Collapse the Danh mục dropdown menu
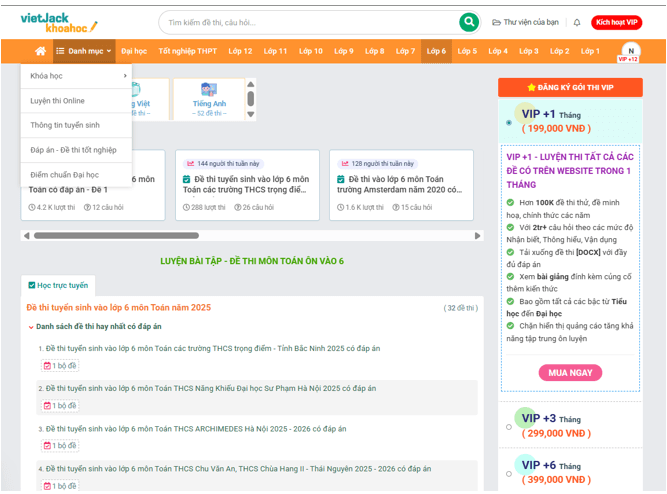Image resolution: width=667 pixels, height=494 pixels. coord(84,51)
